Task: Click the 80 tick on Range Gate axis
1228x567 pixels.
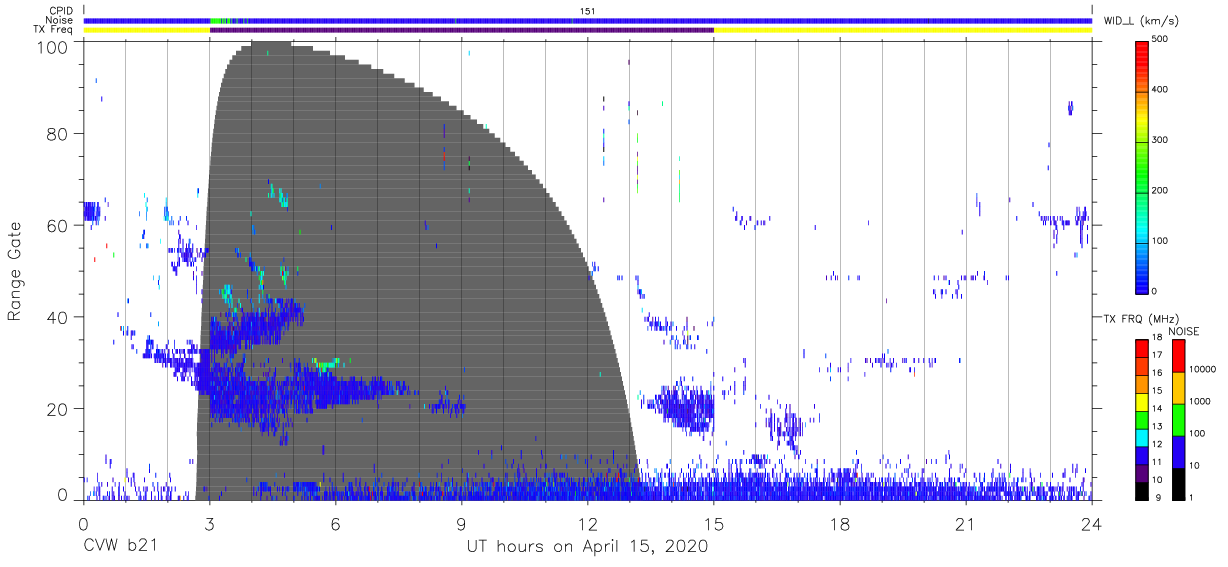Action: tap(59, 133)
